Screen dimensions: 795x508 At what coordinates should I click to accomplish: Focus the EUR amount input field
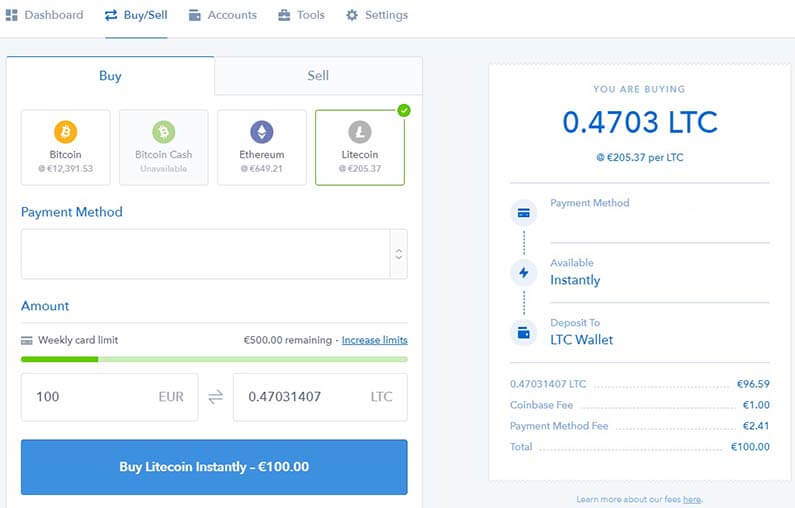tap(110, 397)
